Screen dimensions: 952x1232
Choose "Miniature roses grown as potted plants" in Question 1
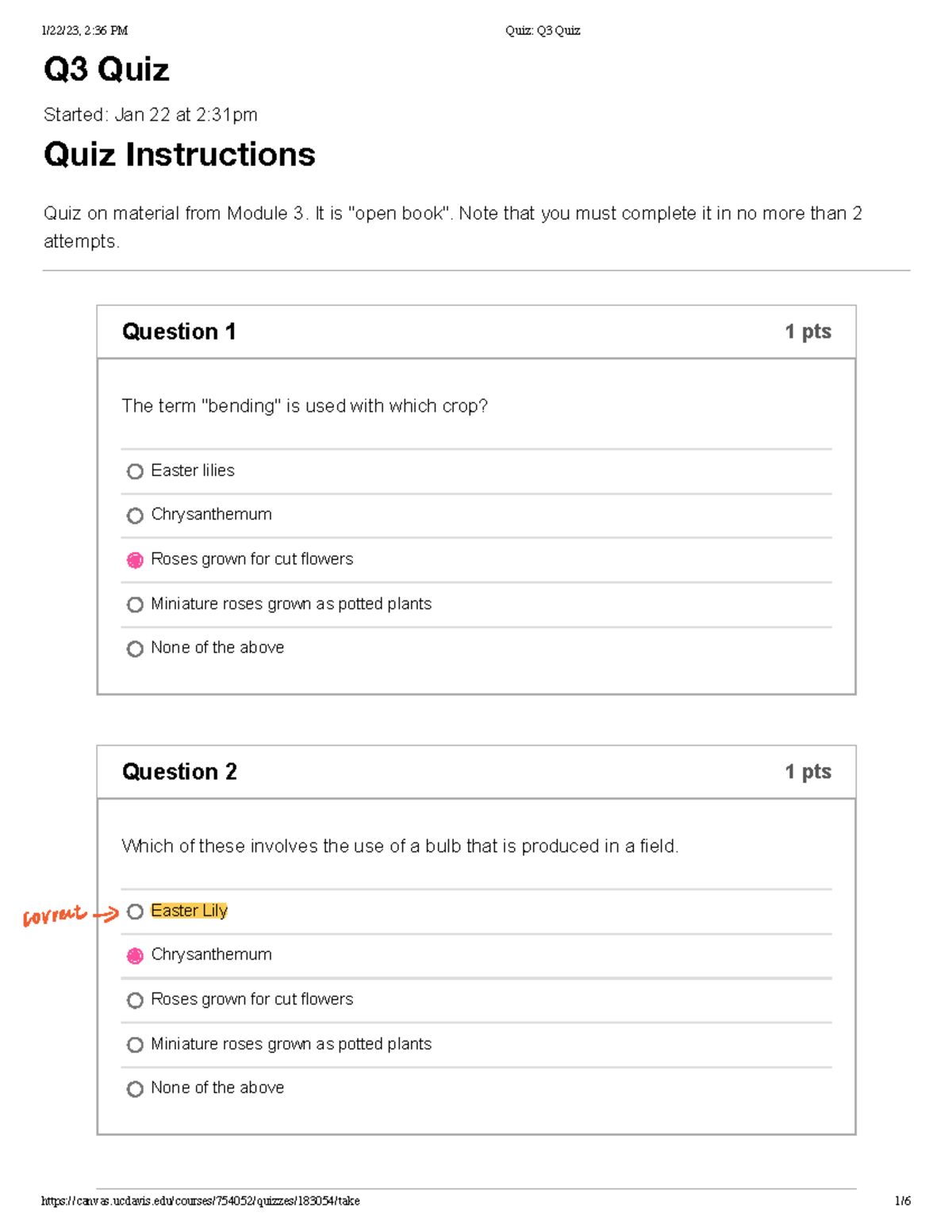[x=136, y=604]
